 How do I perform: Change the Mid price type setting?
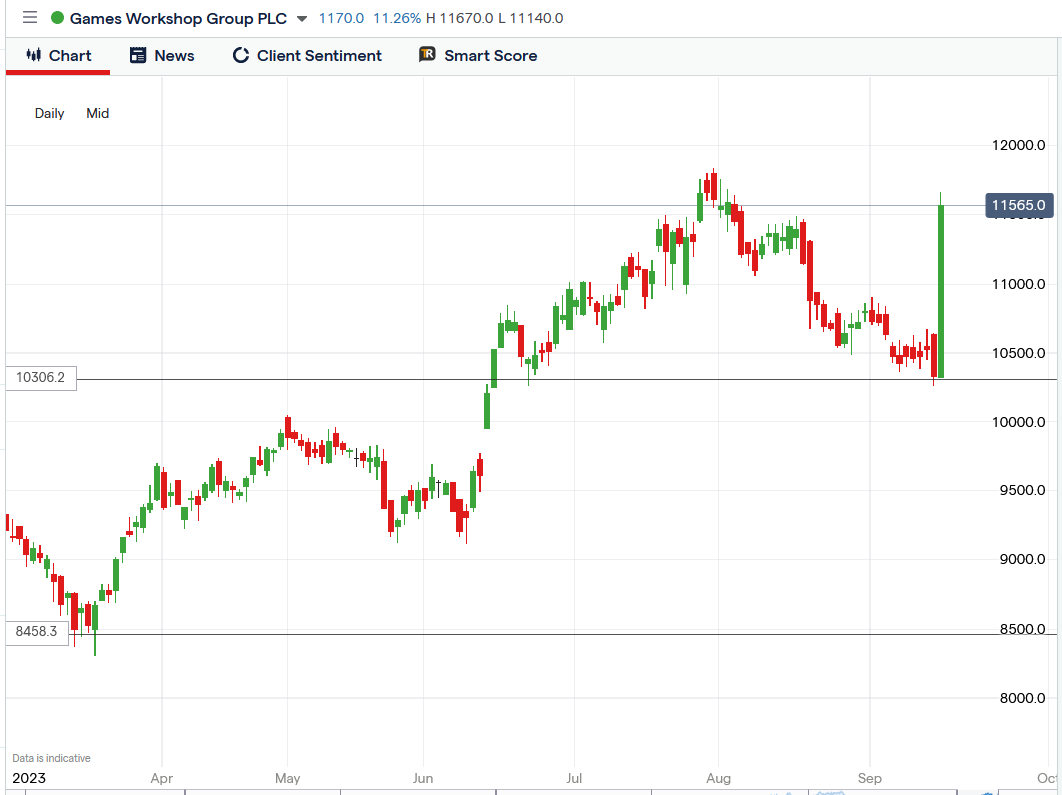point(98,113)
